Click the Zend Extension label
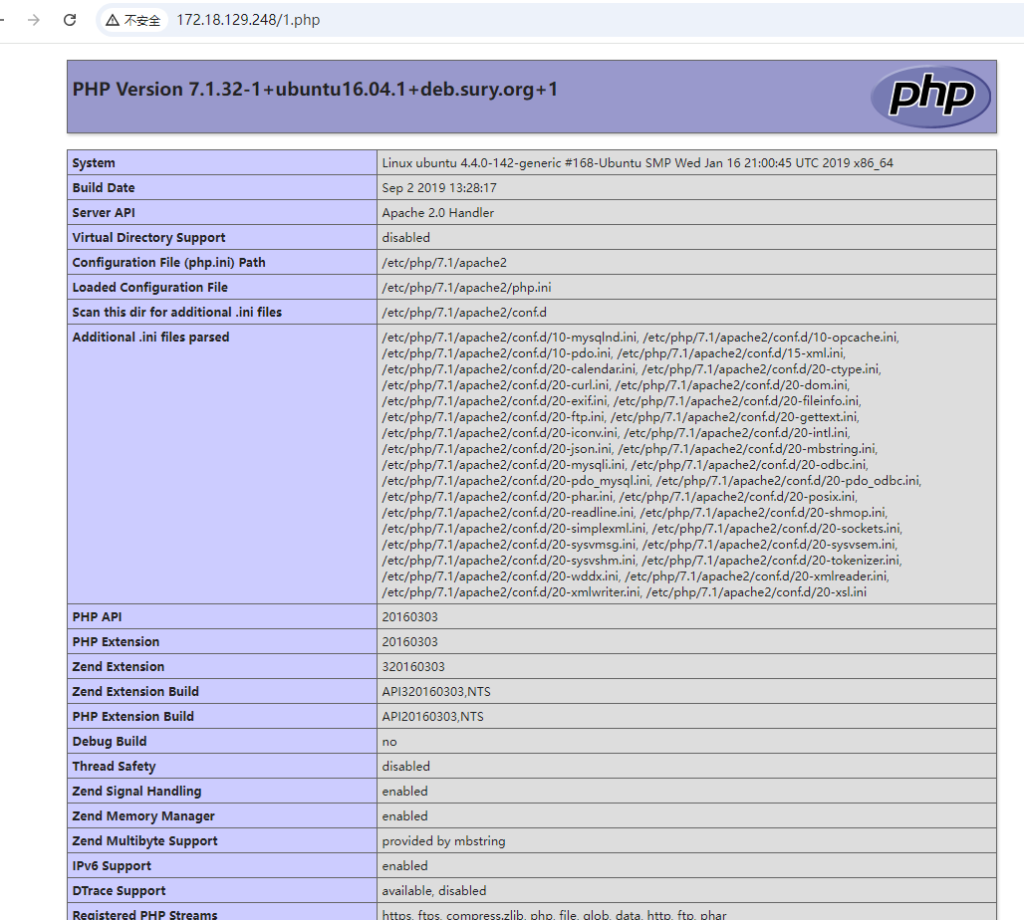This screenshot has height=920, width=1024. pyautogui.click(x=118, y=667)
